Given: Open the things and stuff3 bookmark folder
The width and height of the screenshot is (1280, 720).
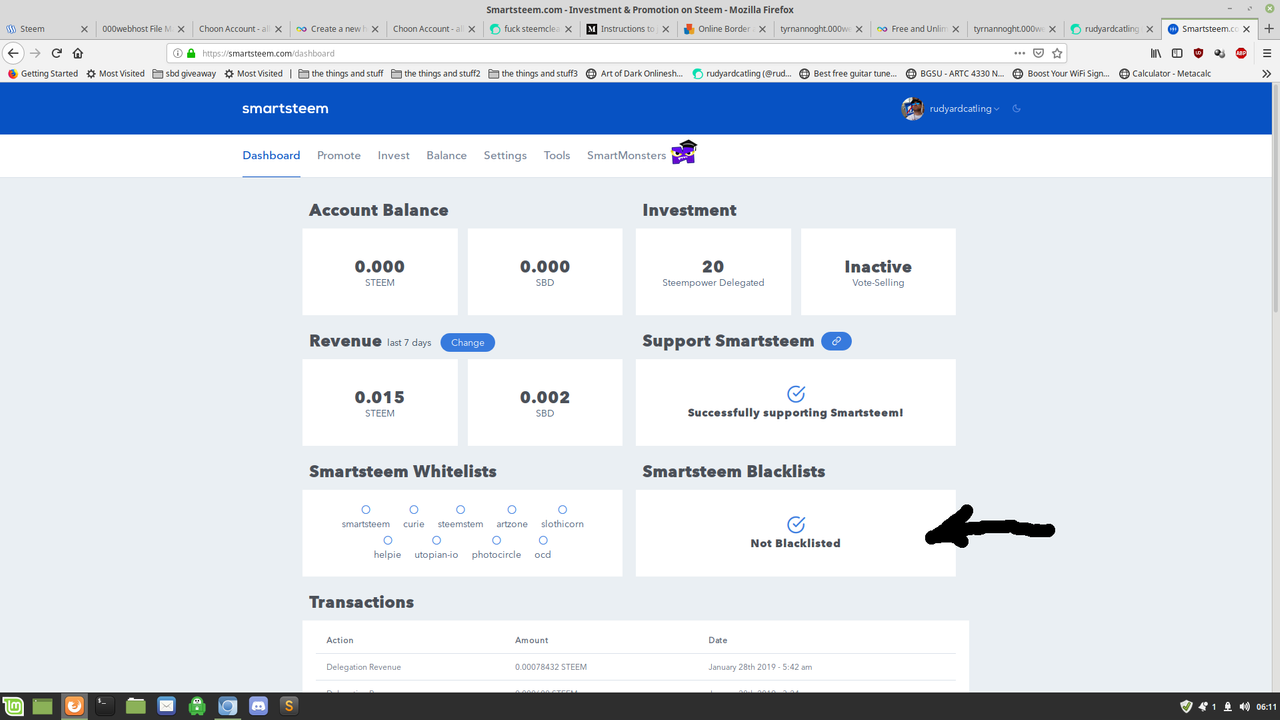Looking at the screenshot, I should pos(533,74).
